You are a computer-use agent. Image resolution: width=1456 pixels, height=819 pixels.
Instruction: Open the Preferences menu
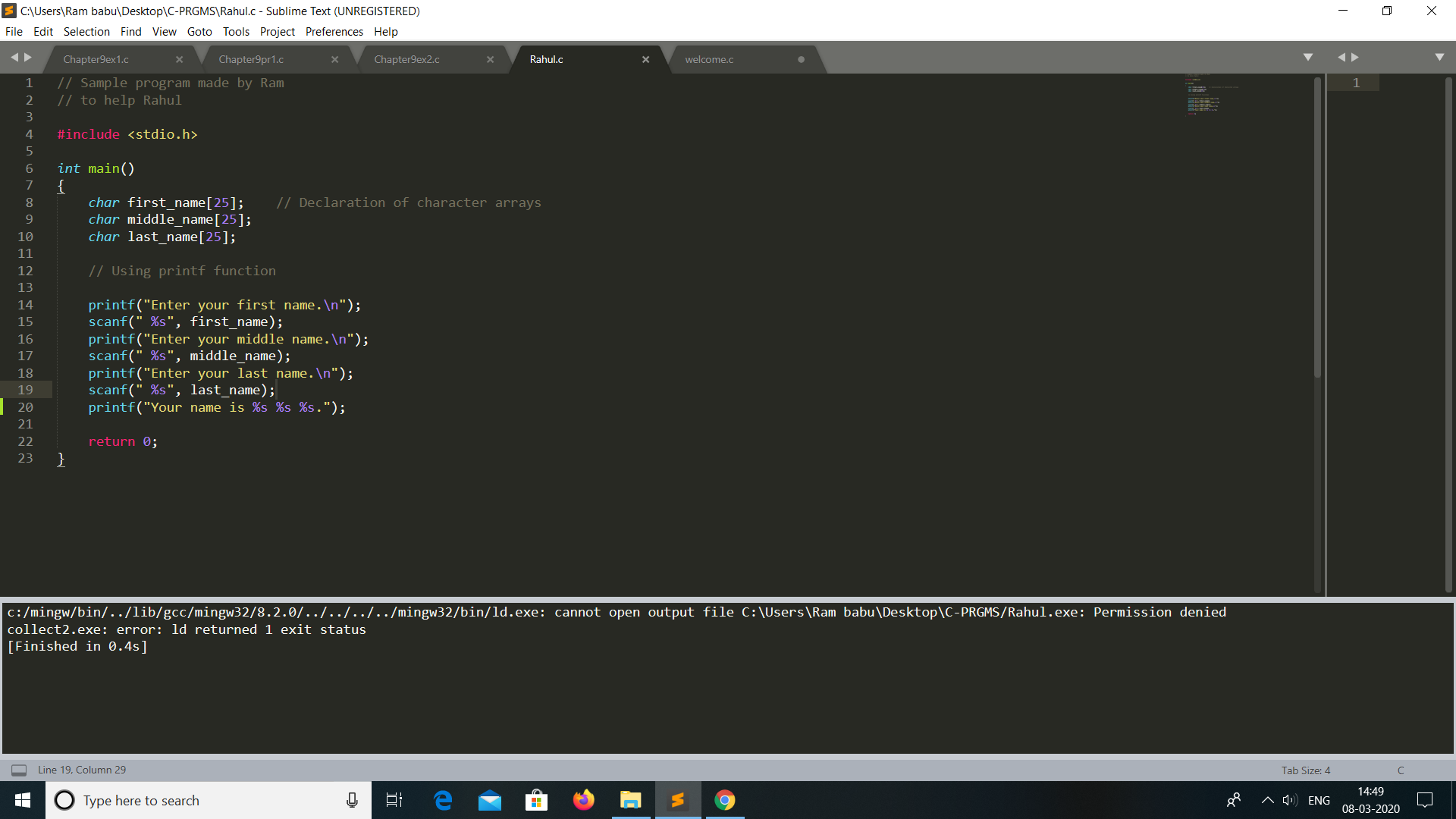[x=334, y=31]
